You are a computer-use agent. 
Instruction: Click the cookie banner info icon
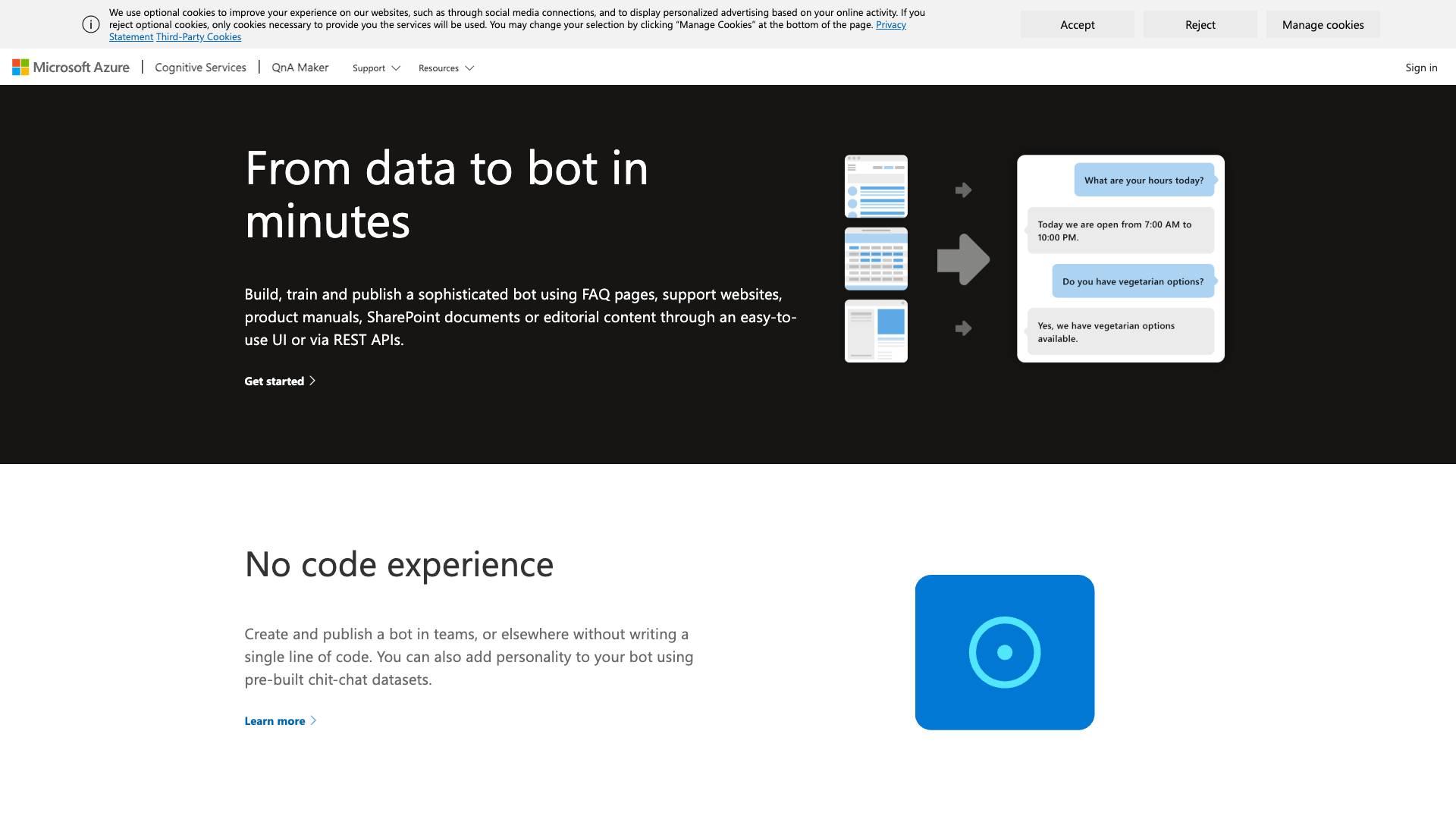tap(91, 24)
